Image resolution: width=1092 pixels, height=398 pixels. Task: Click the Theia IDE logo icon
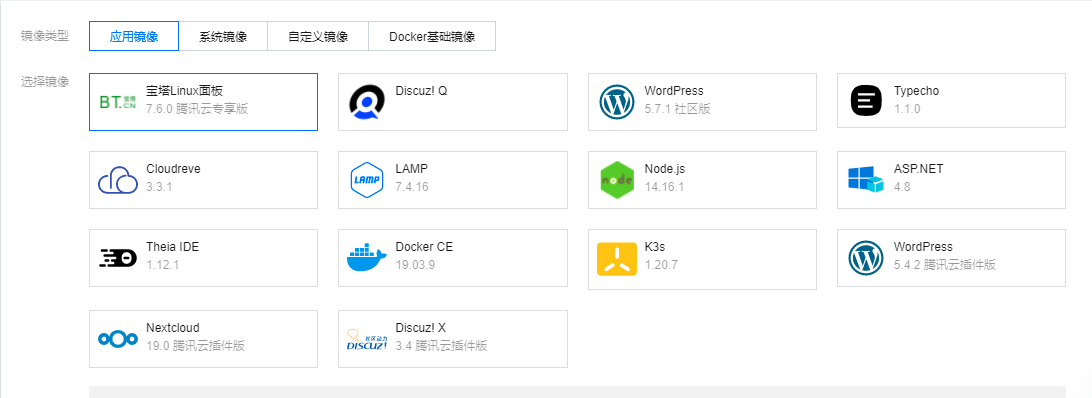point(118,258)
